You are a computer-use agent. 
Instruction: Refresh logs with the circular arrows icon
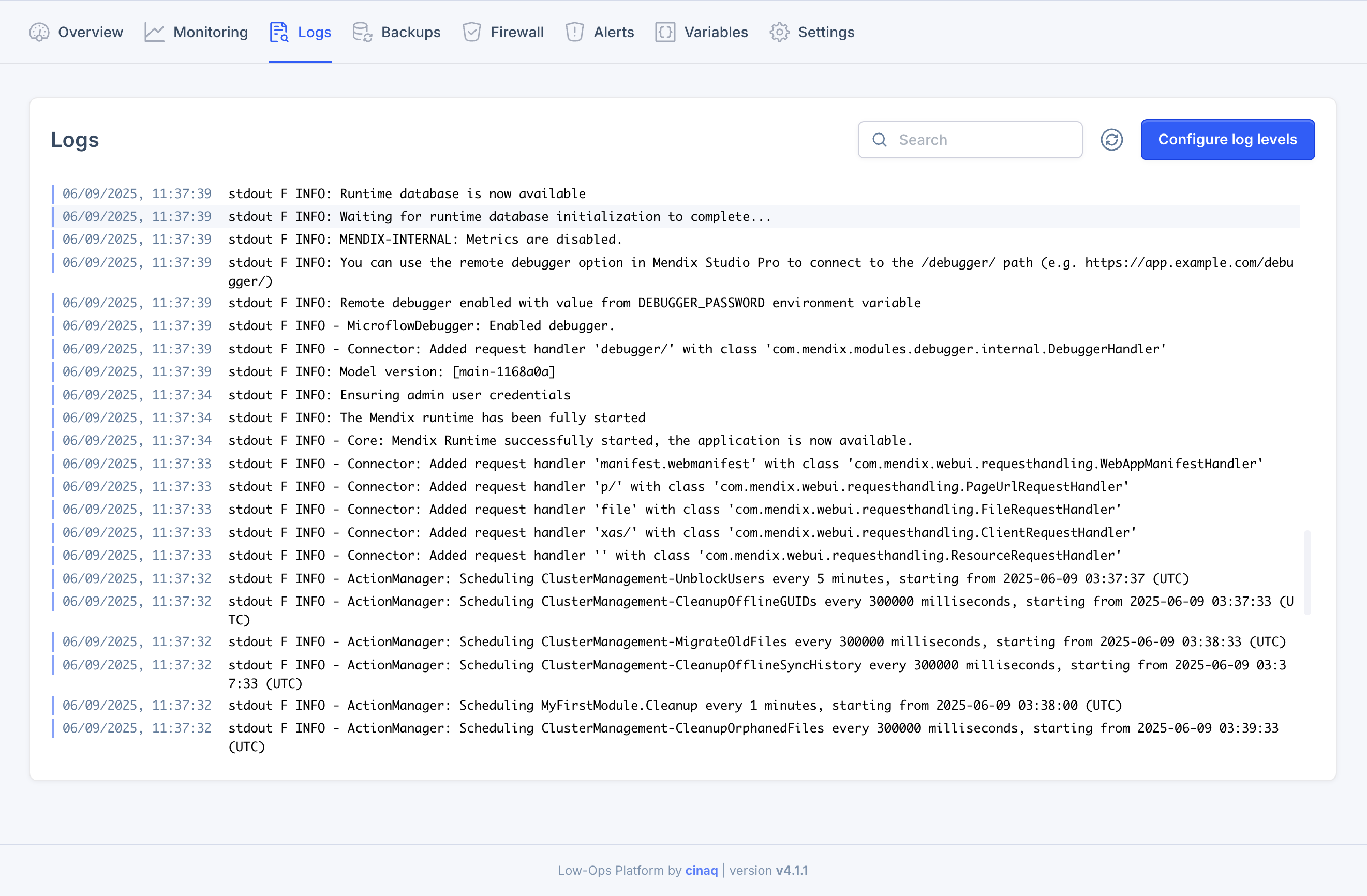[x=1111, y=140]
